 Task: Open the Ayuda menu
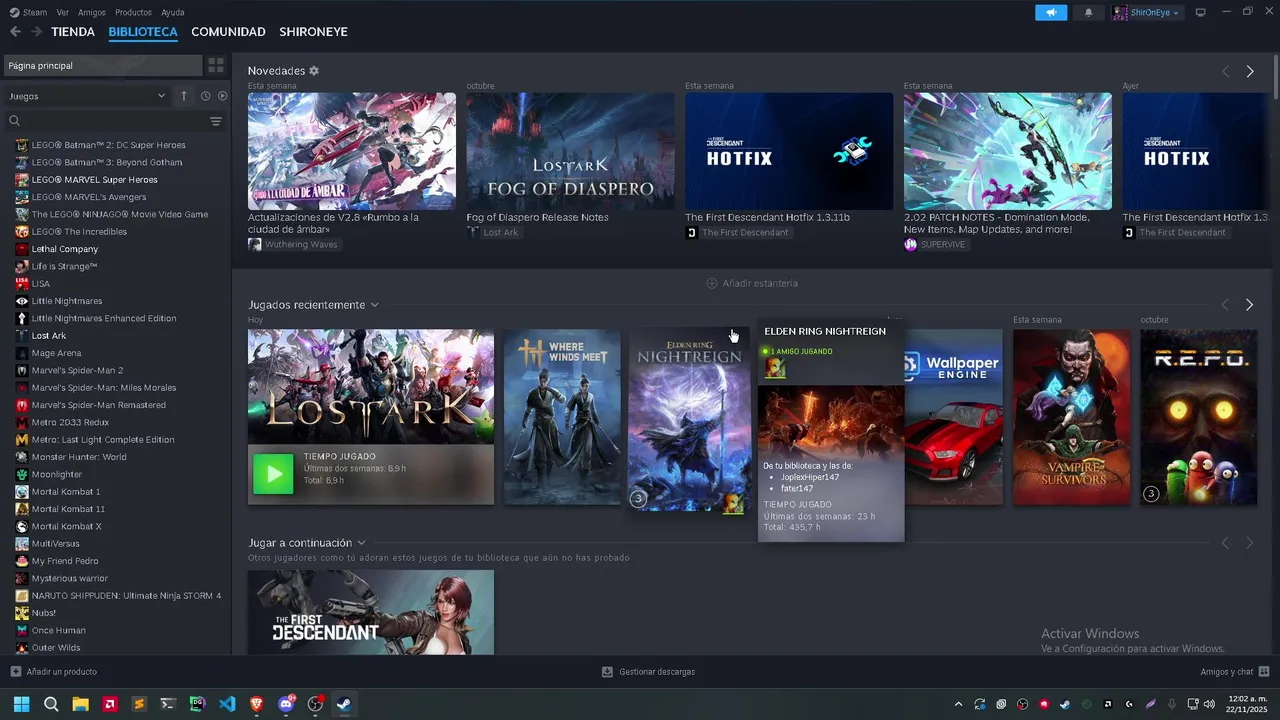[173, 12]
